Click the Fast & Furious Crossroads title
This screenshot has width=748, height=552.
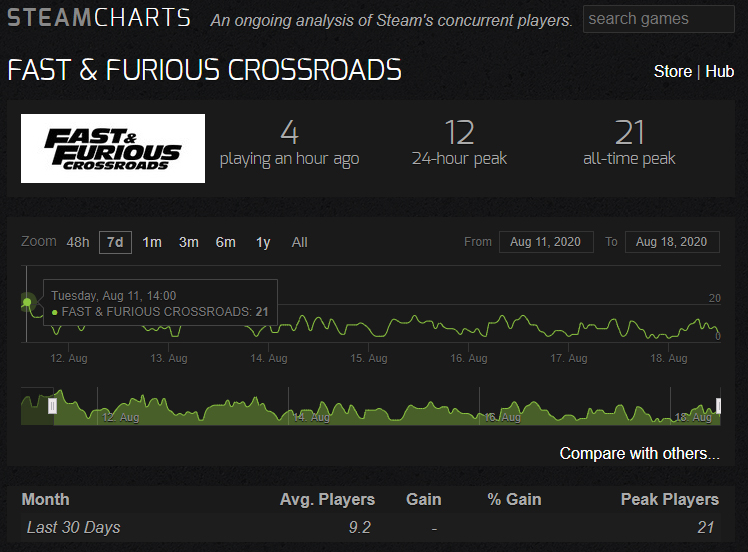click(x=205, y=71)
